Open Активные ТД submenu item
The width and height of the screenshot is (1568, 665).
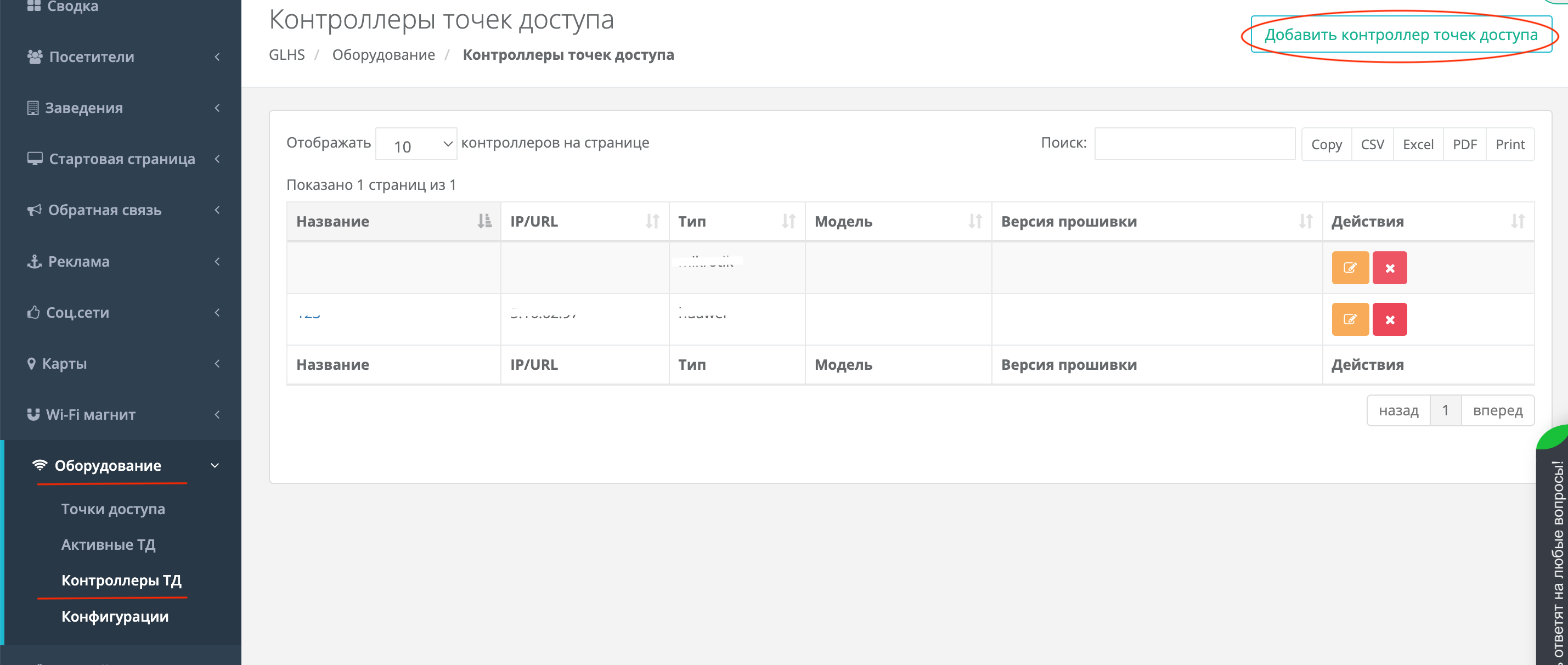[108, 545]
